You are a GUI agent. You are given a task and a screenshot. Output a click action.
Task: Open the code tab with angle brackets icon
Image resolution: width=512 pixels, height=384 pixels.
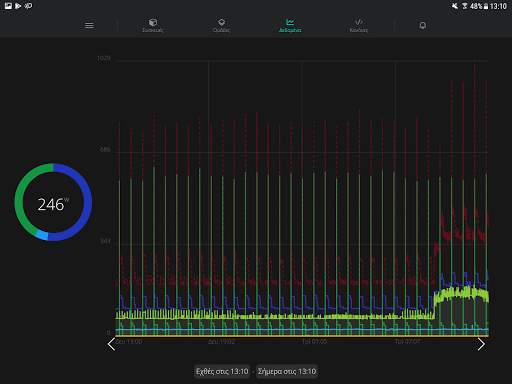[x=359, y=25]
